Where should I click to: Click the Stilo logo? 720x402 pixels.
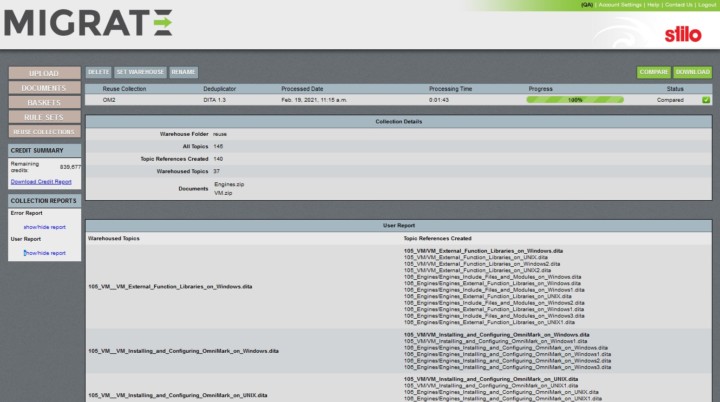point(683,35)
